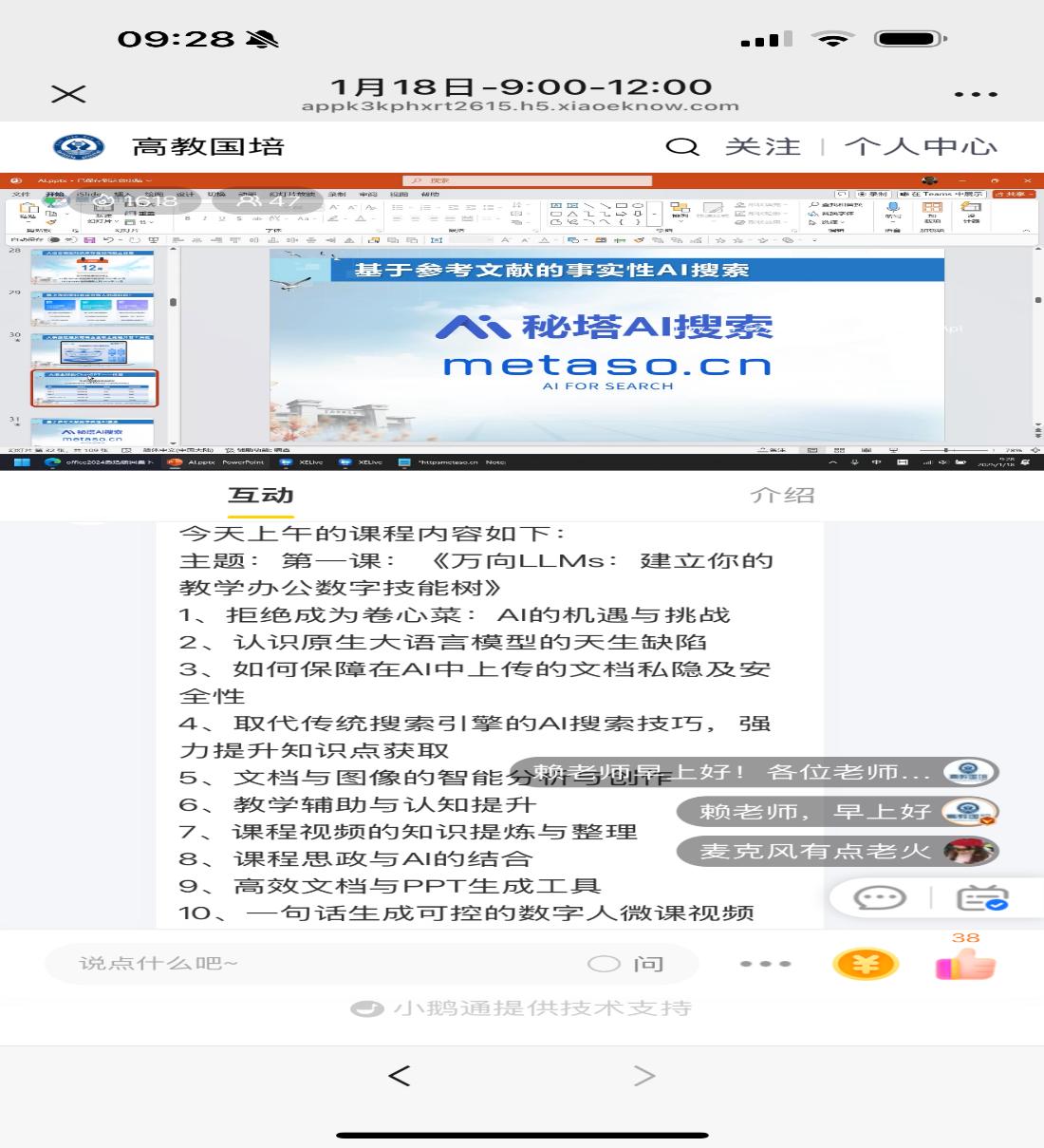This screenshot has height=1148, width=1044.
Task: Click the PowerPoint item in streamed taskbar
Action: (216, 462)
